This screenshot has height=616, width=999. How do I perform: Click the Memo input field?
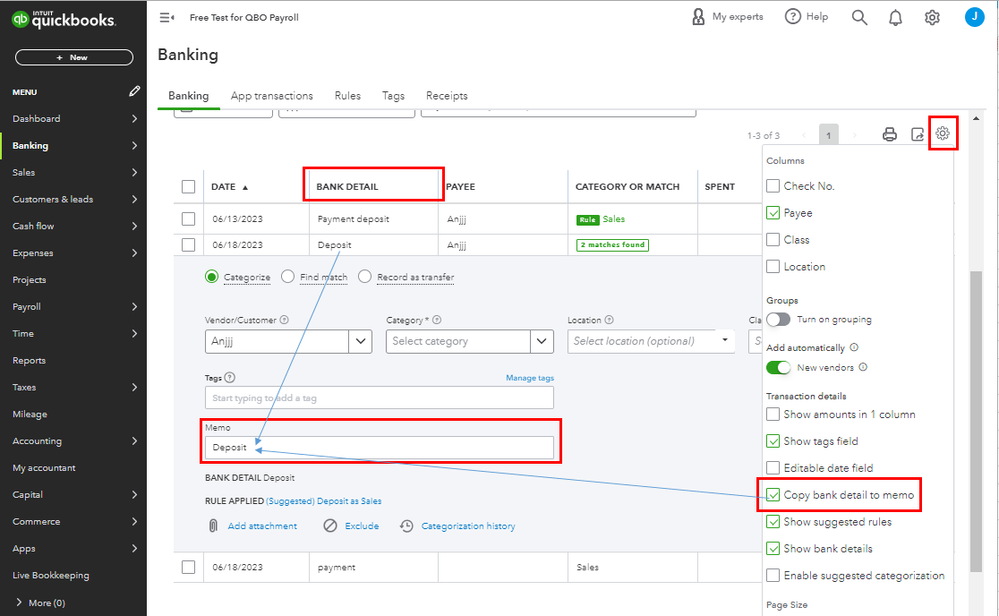380,447
